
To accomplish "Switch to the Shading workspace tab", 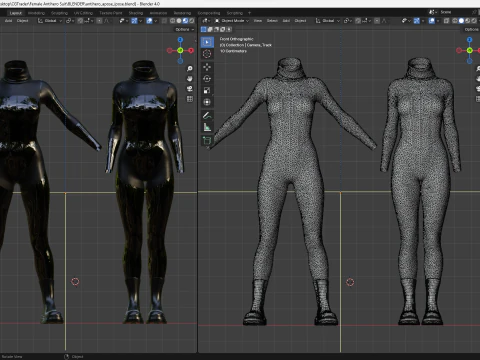I will 136,13.
